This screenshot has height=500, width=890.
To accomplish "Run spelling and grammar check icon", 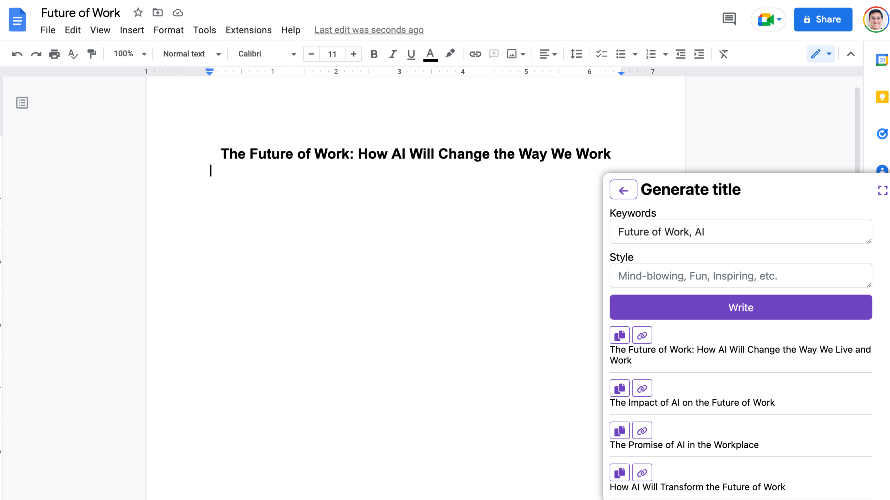I will [x=73, y=54].
